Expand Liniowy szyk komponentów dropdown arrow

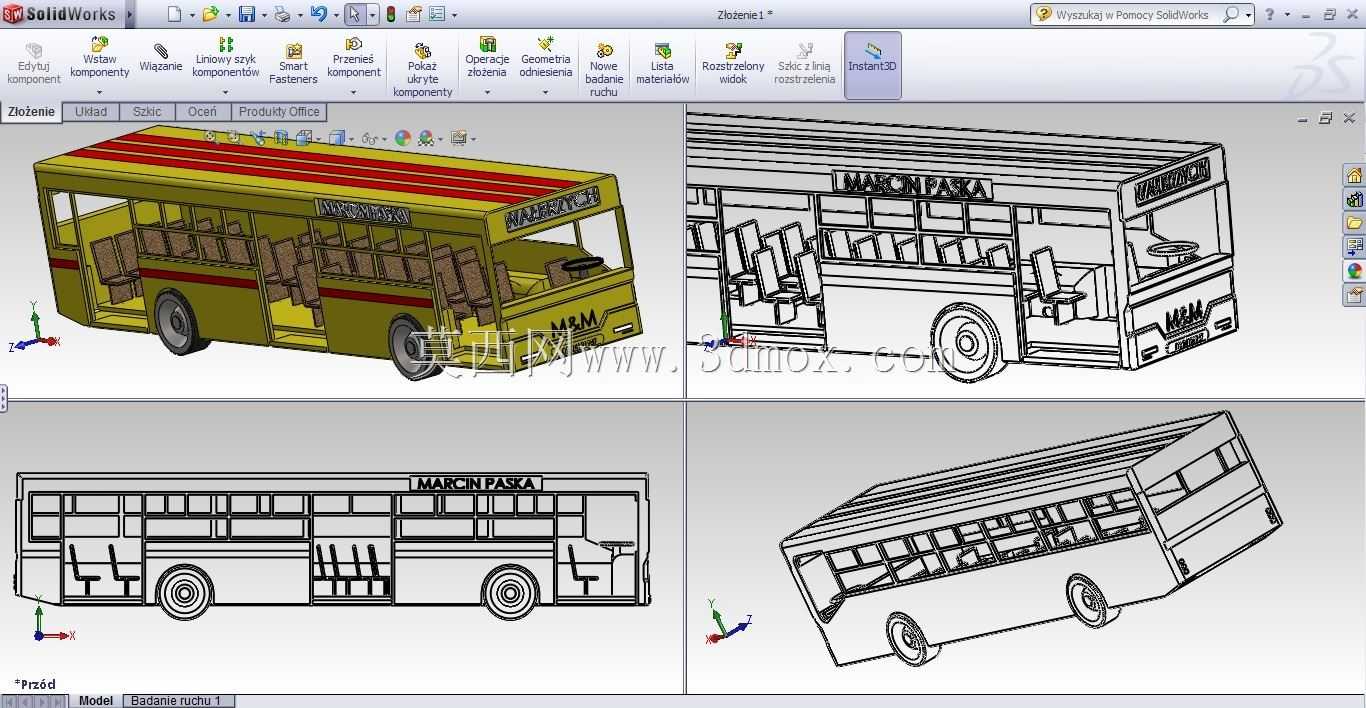pyautogui.click(x=226, y=92)
